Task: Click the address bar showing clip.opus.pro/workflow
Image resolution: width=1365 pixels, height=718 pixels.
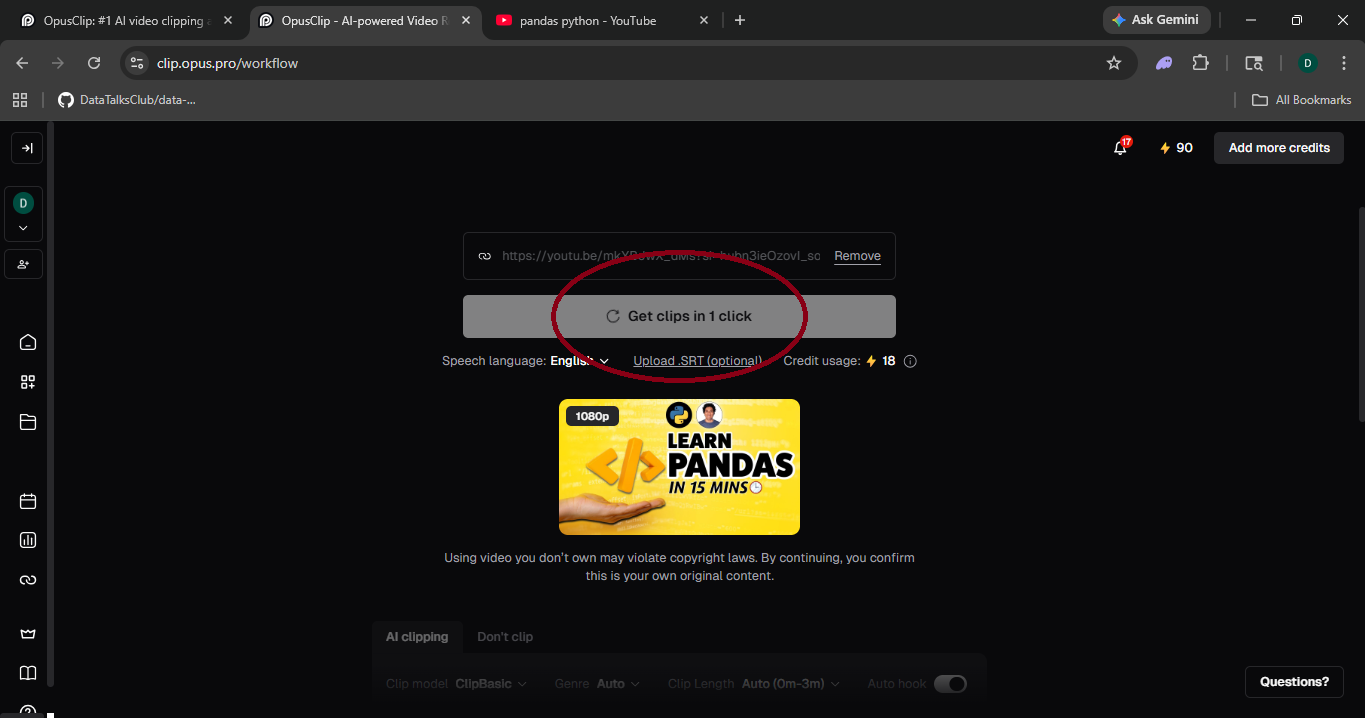Action: 628,63
